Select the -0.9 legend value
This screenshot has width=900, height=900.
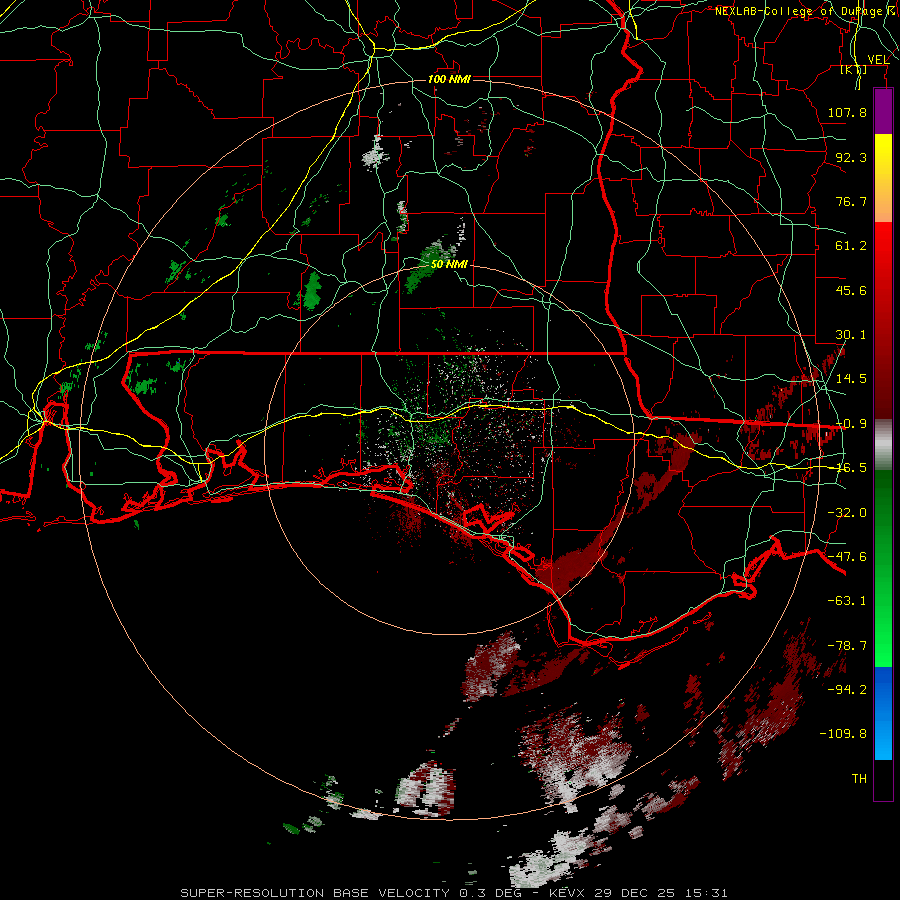(851, 424)
